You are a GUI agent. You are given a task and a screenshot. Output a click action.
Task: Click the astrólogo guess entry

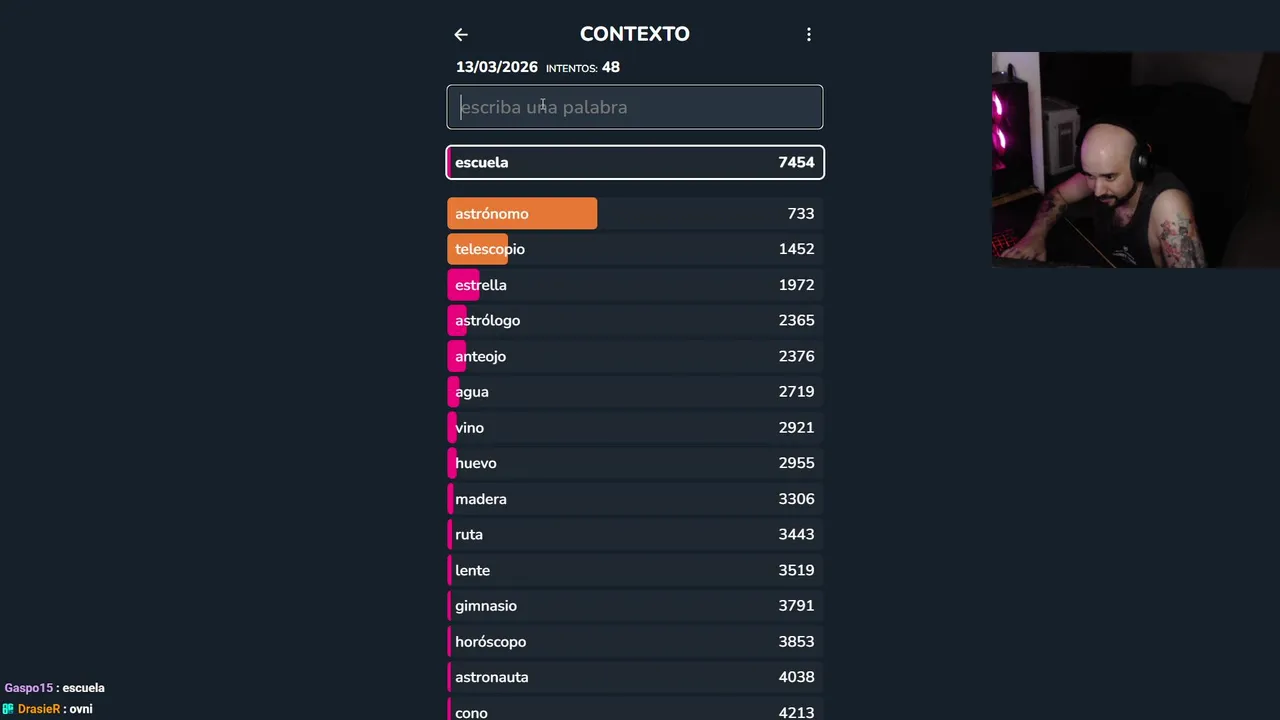[x=635, y=321]
